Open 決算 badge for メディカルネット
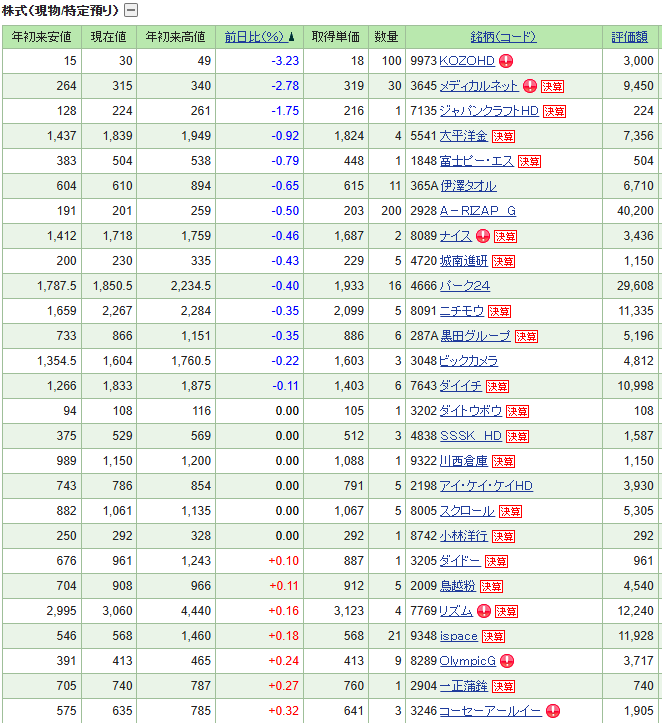The width and height of the screenshot is (662, 723). coord(552,86)
